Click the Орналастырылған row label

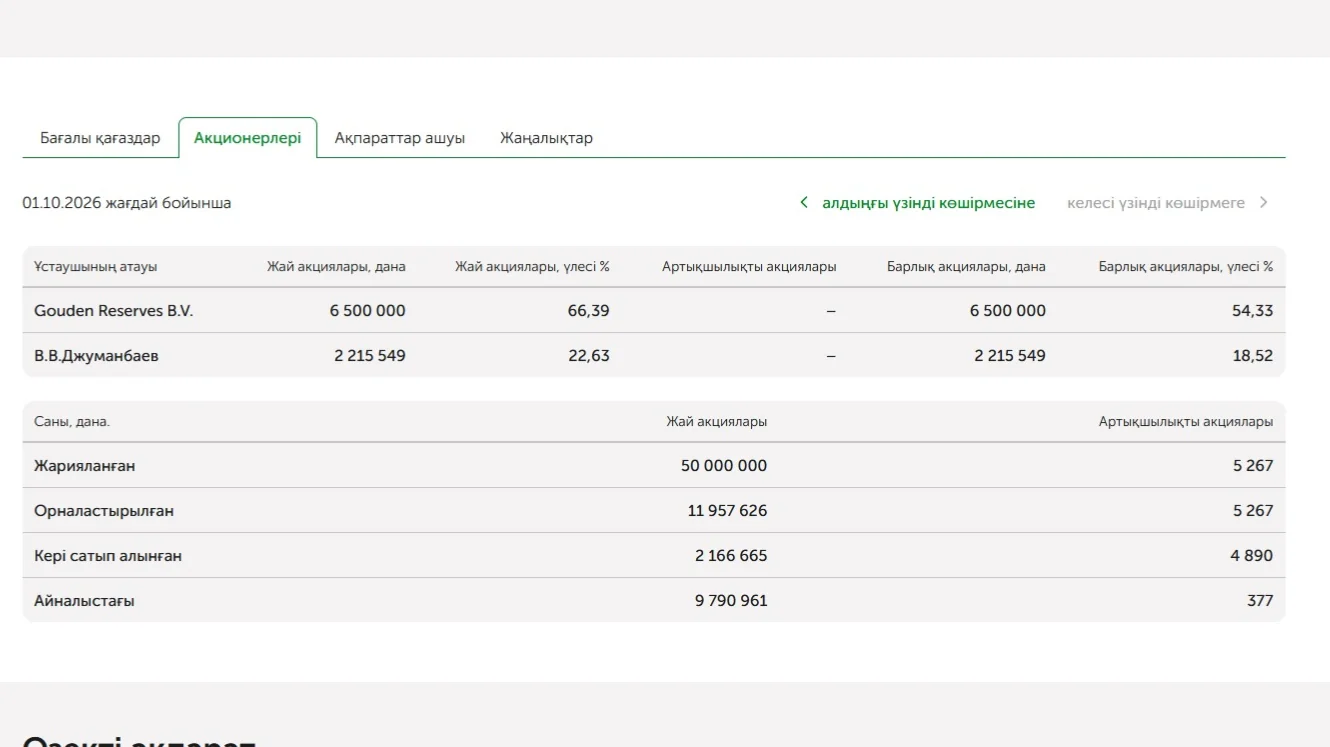coord(104,511)
